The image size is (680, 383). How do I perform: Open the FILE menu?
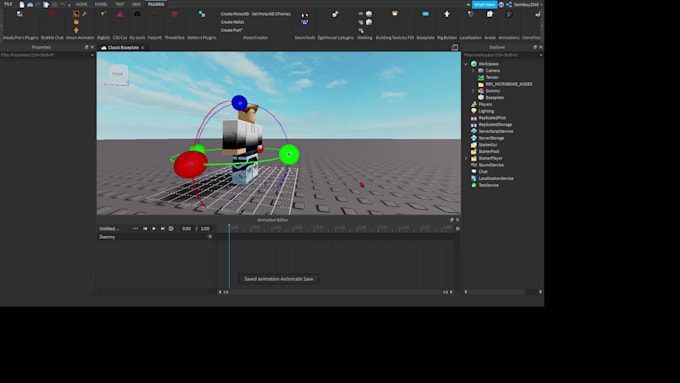point(8,4)
